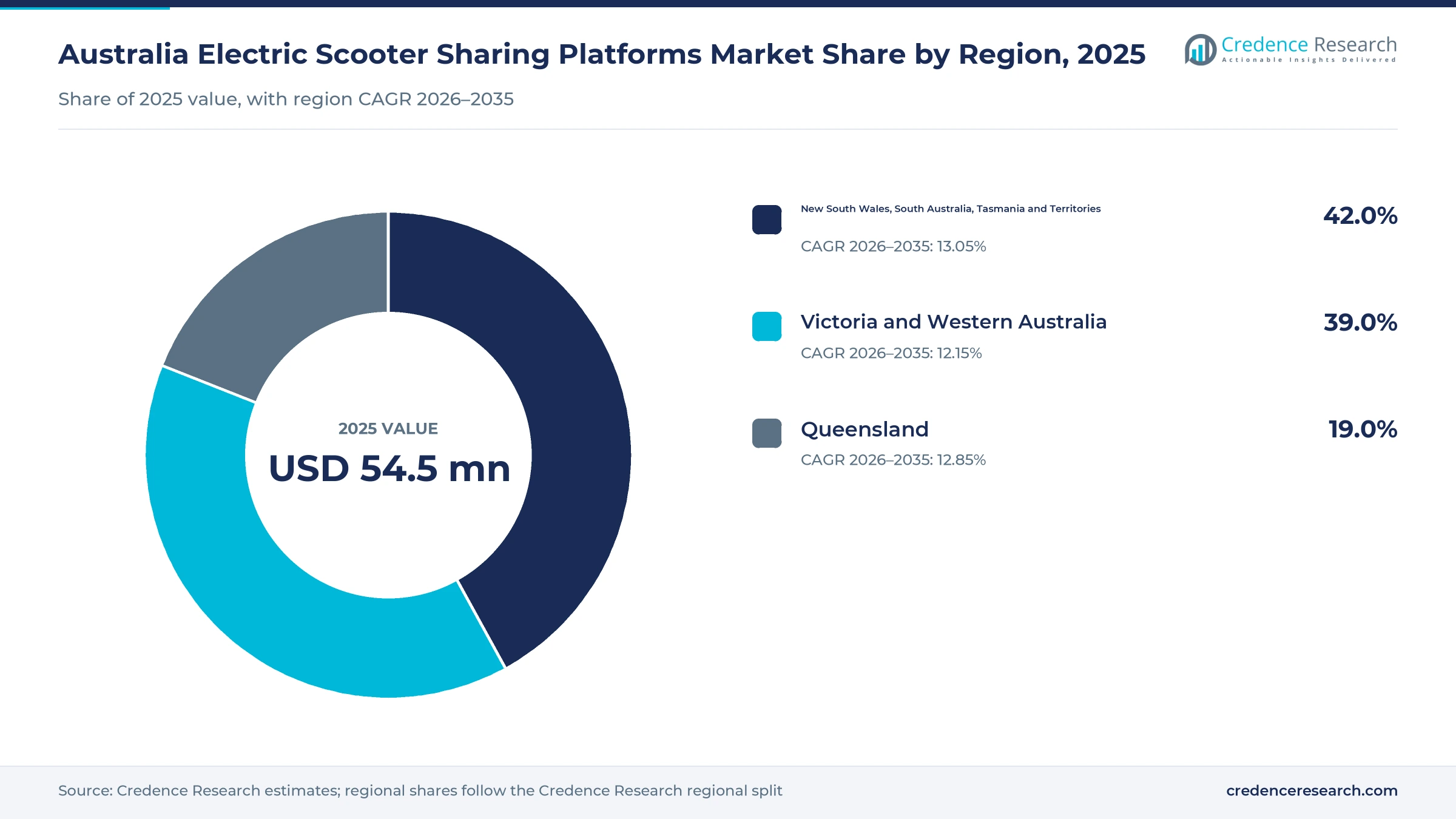Click 'CAGR 2026–2035: 12.15%' text
The image size is (1456, 819).
[x=891, y=353]
